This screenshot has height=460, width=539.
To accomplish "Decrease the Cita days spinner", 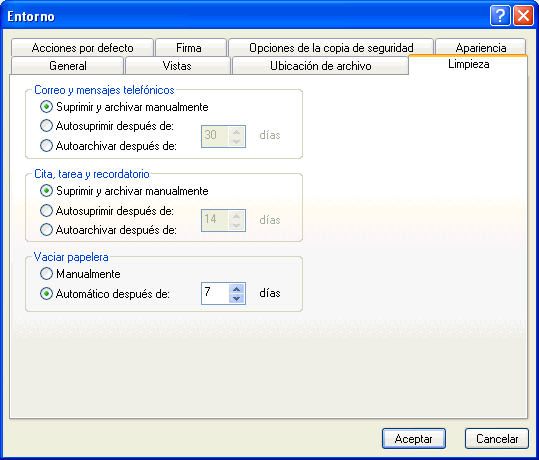I will tap(236, 225).
